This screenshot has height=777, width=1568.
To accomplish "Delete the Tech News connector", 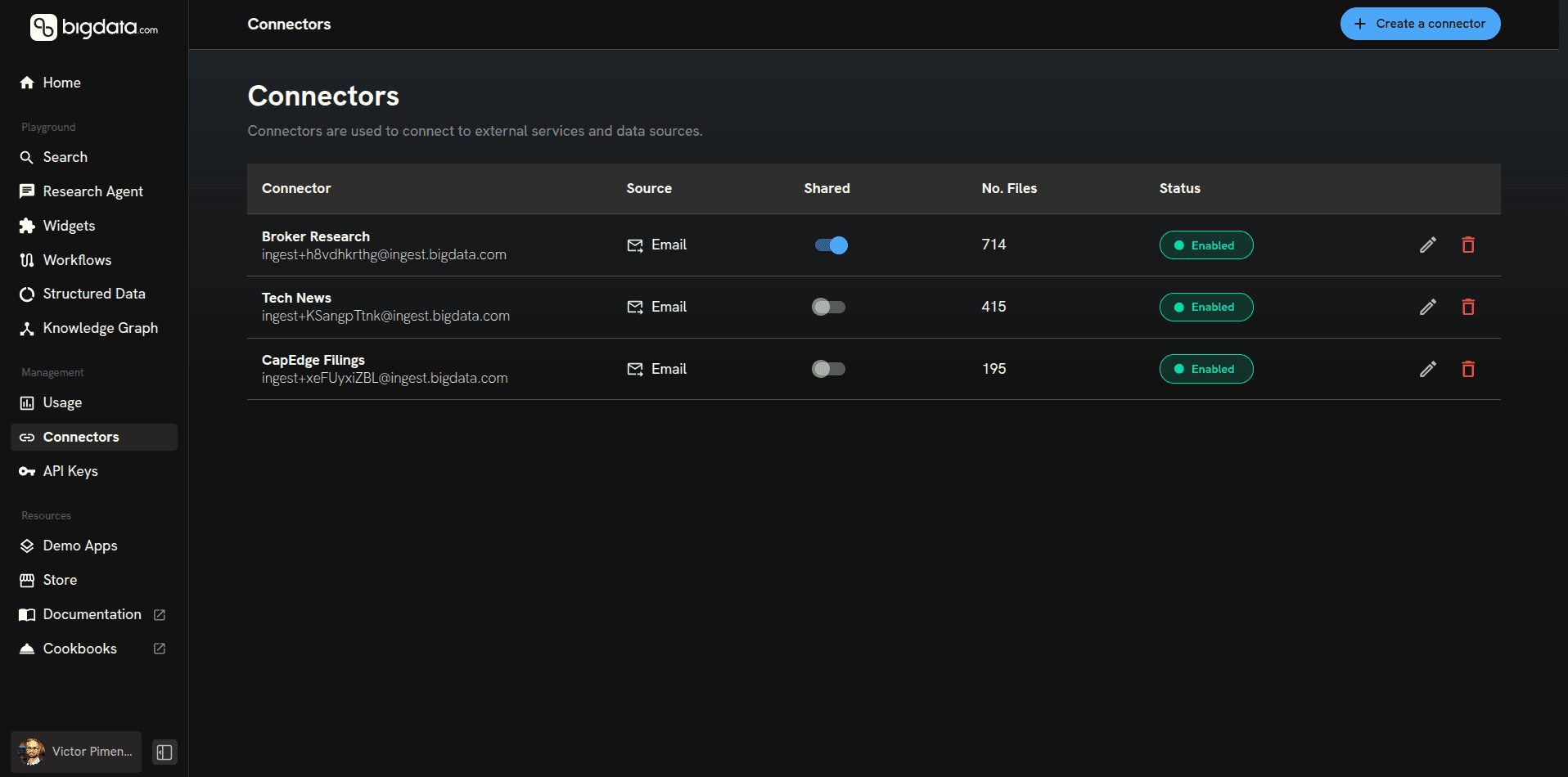I will pyautogui.click(x=1468, y=307).
